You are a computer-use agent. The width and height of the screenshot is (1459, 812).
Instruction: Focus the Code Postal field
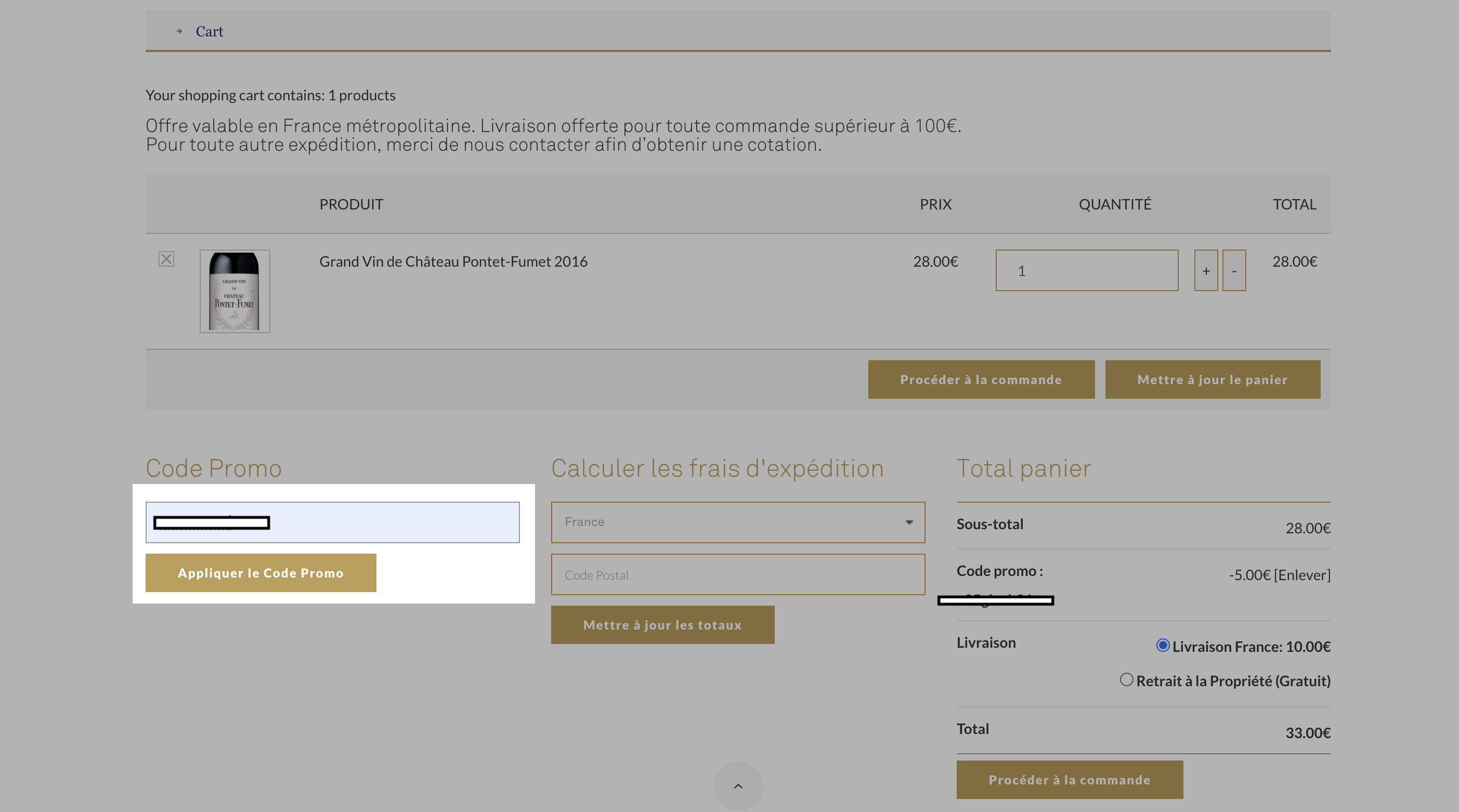(738, 574)
